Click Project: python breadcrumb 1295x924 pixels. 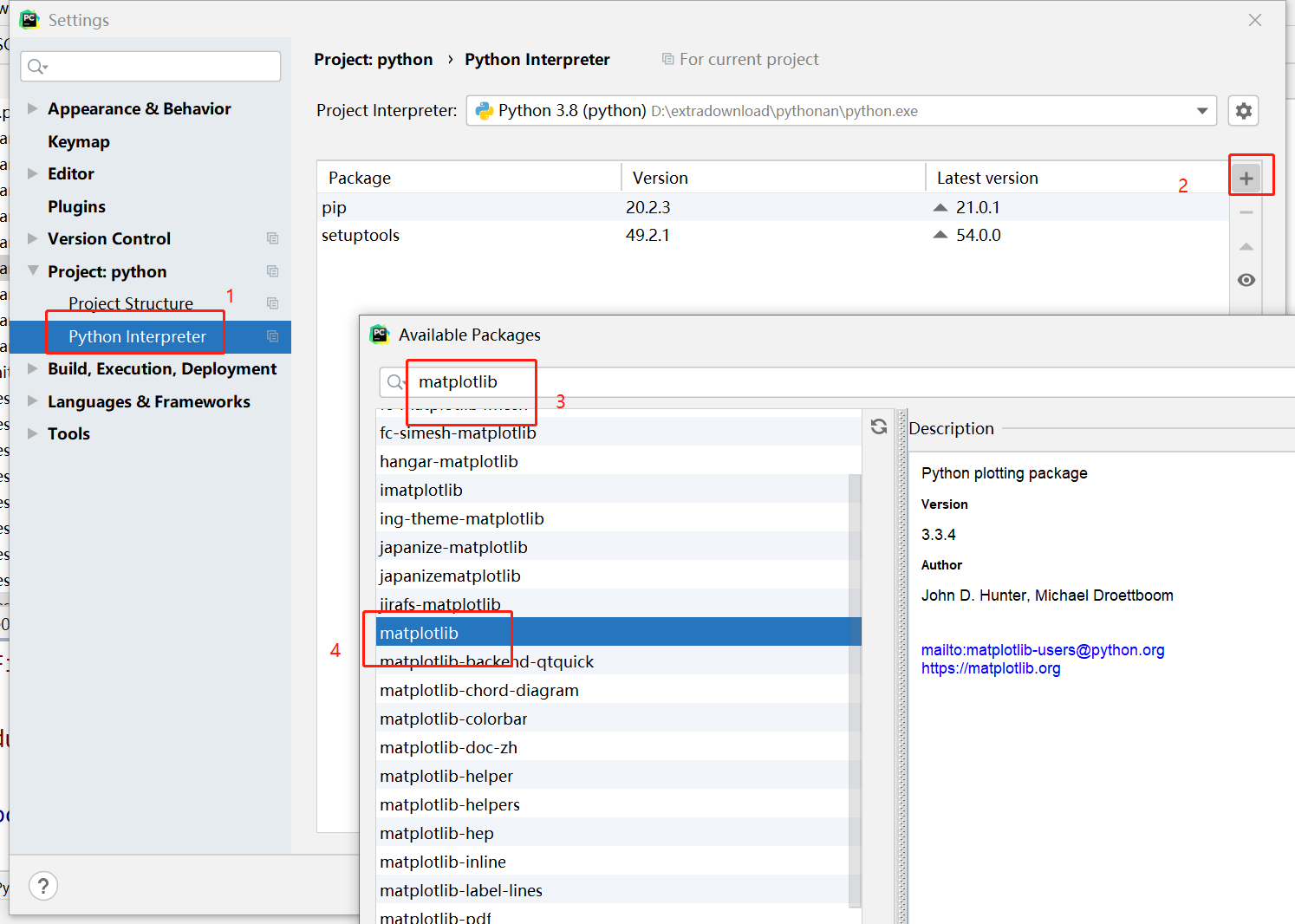[374, 59]
